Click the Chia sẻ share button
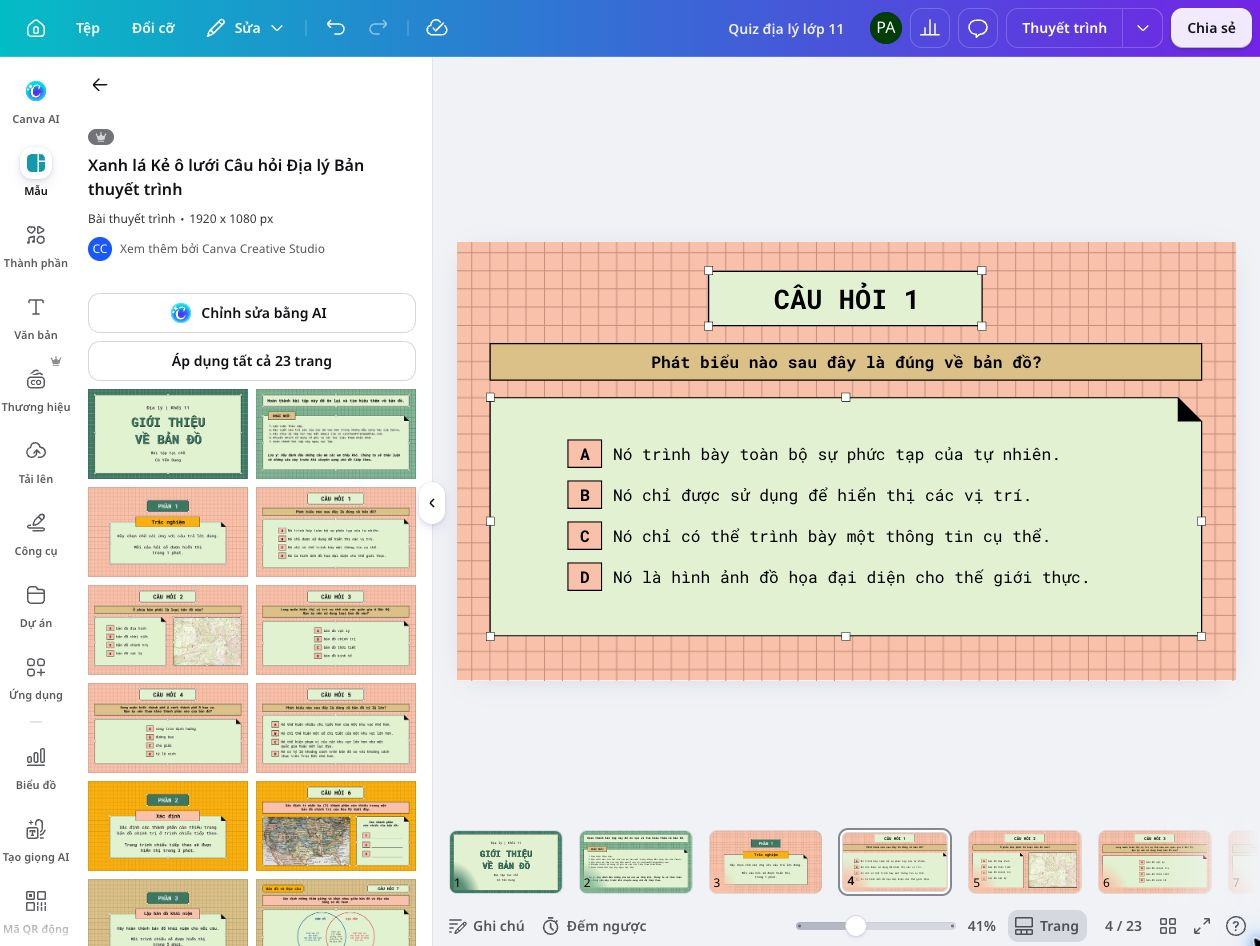Viewport: 1260px width, 946px height. (x=1211, y=28)
